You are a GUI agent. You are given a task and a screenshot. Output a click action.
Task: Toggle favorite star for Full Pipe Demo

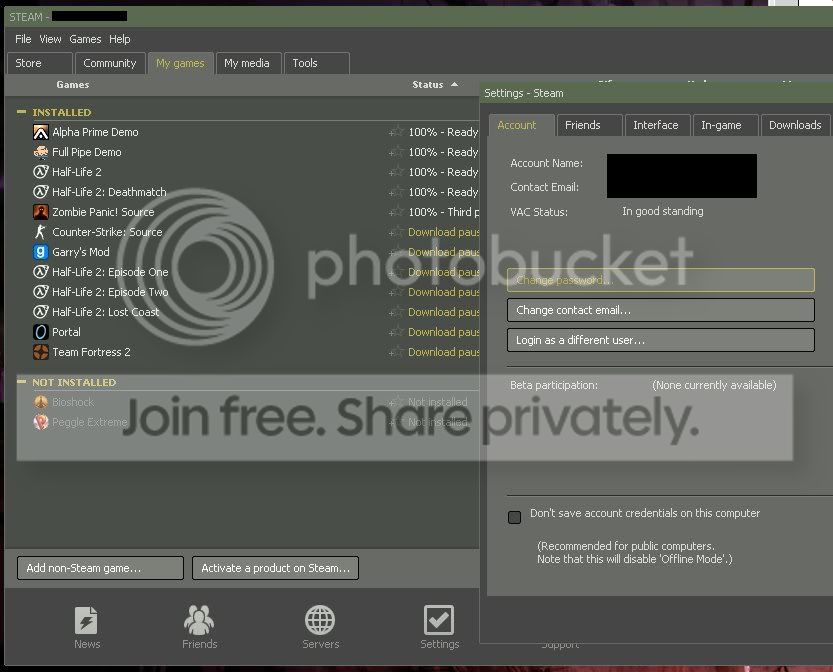[x=396, y=152]
